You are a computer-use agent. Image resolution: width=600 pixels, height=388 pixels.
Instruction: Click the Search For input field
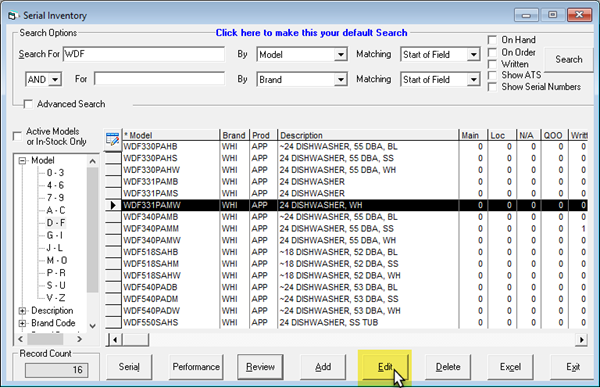[144, 54]
